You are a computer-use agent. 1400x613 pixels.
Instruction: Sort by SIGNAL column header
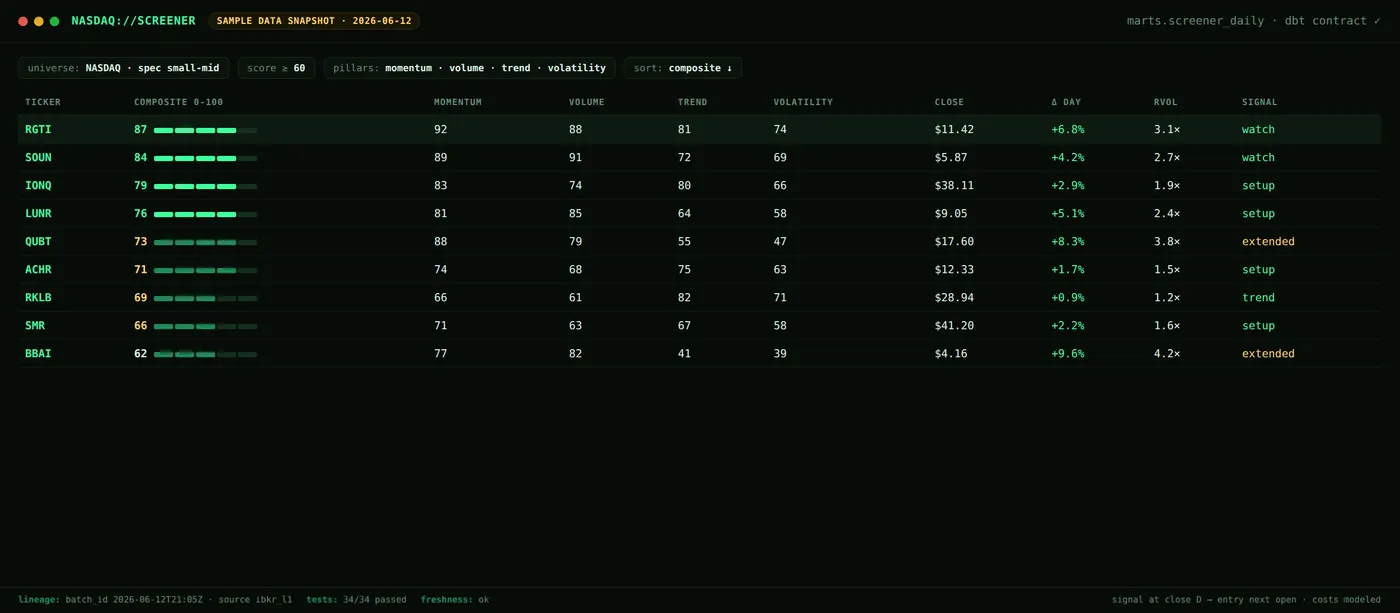coord(1260,102)
